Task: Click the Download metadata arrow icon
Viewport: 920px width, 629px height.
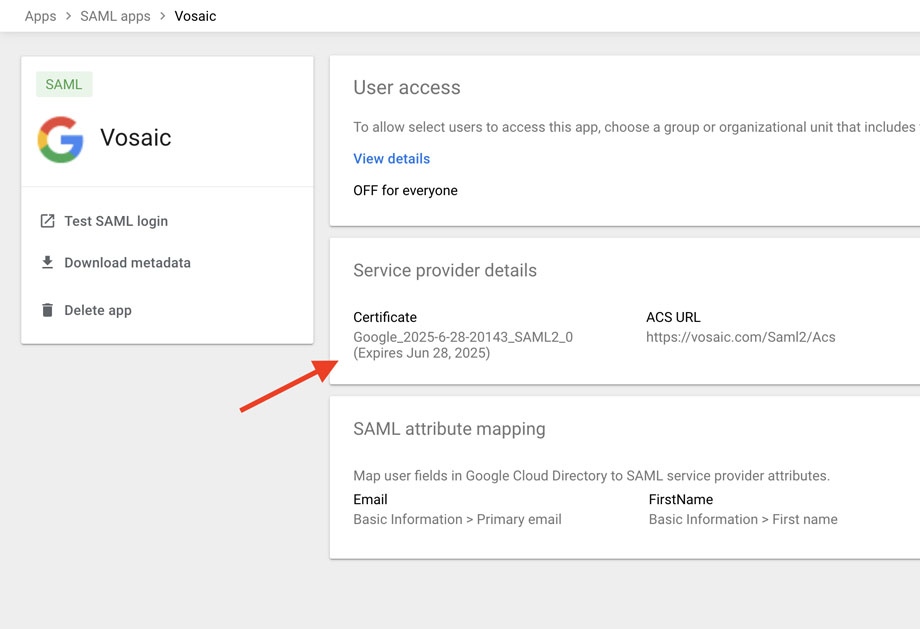Action: (48, 262)
